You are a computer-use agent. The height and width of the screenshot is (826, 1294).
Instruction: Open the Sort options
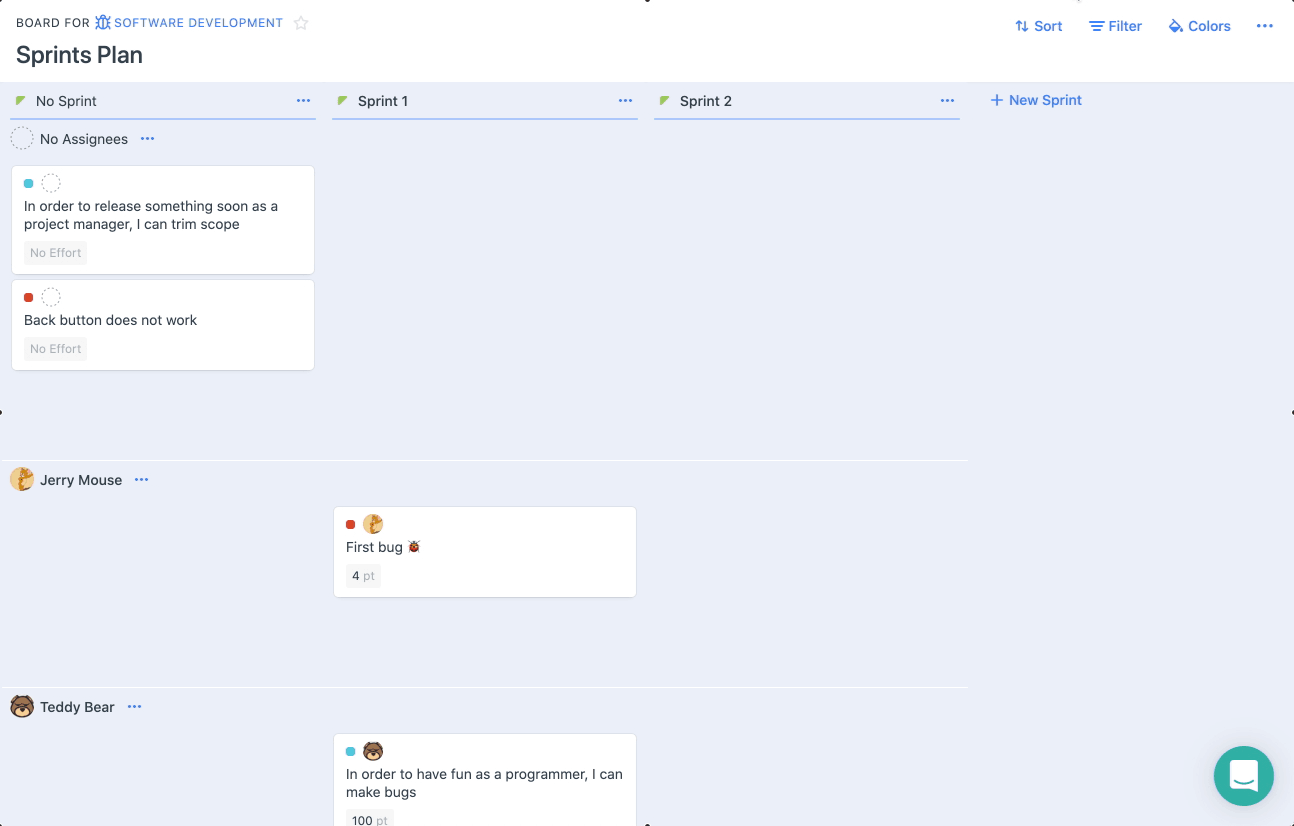point(1038,26)
